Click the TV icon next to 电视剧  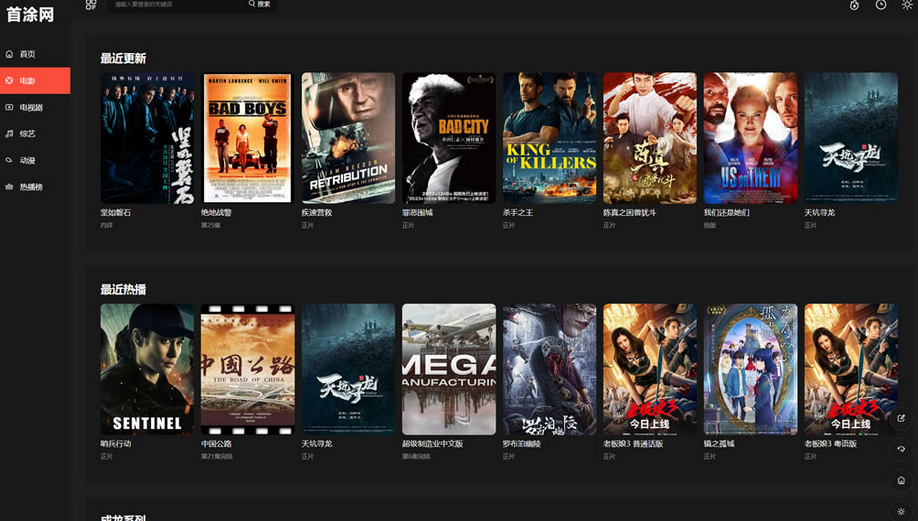point(9,108)
